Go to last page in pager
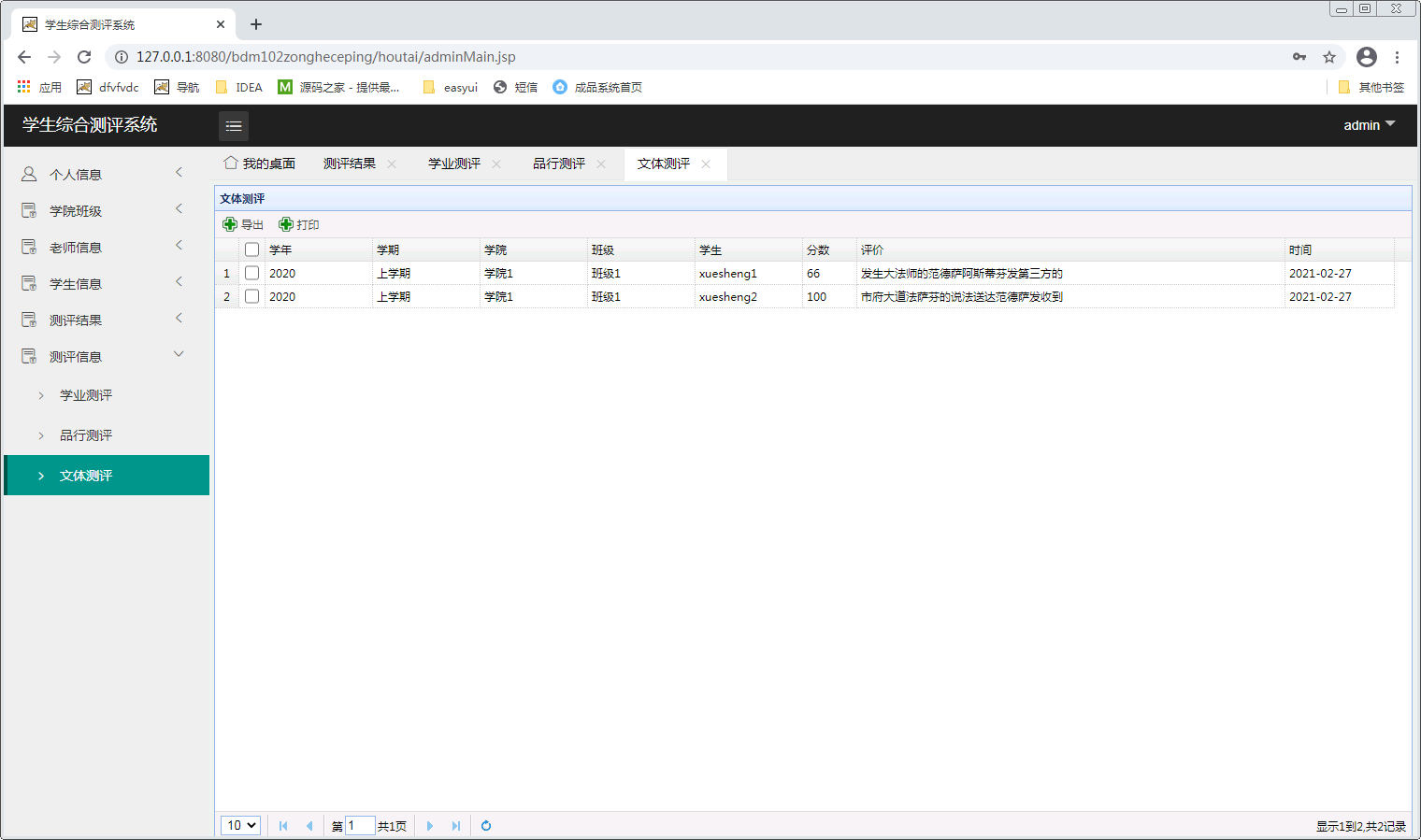 point(456,826)
